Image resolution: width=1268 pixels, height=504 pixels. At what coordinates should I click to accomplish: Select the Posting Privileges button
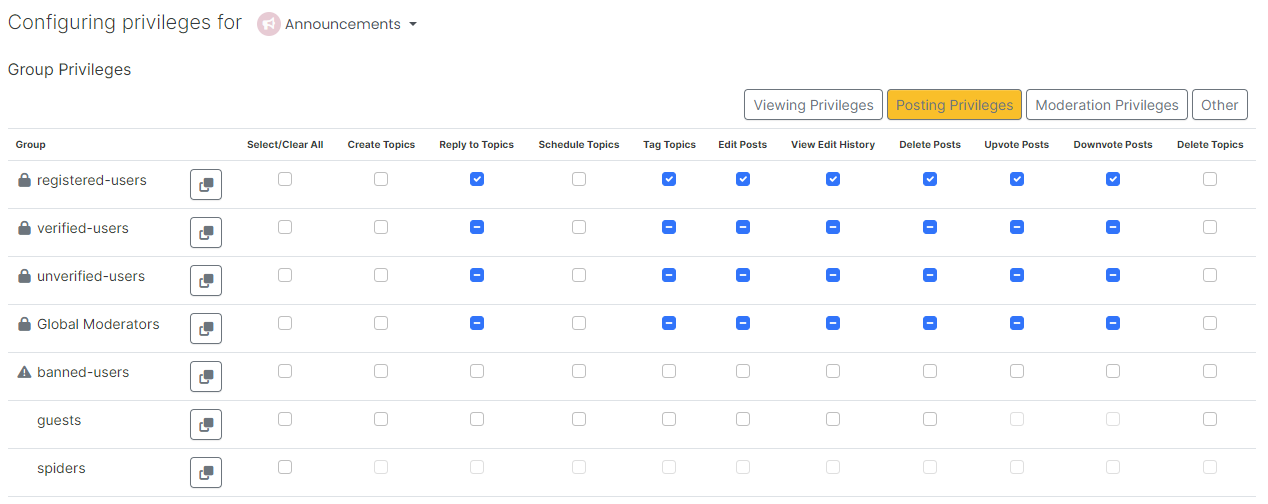click(x=954, y=105)
